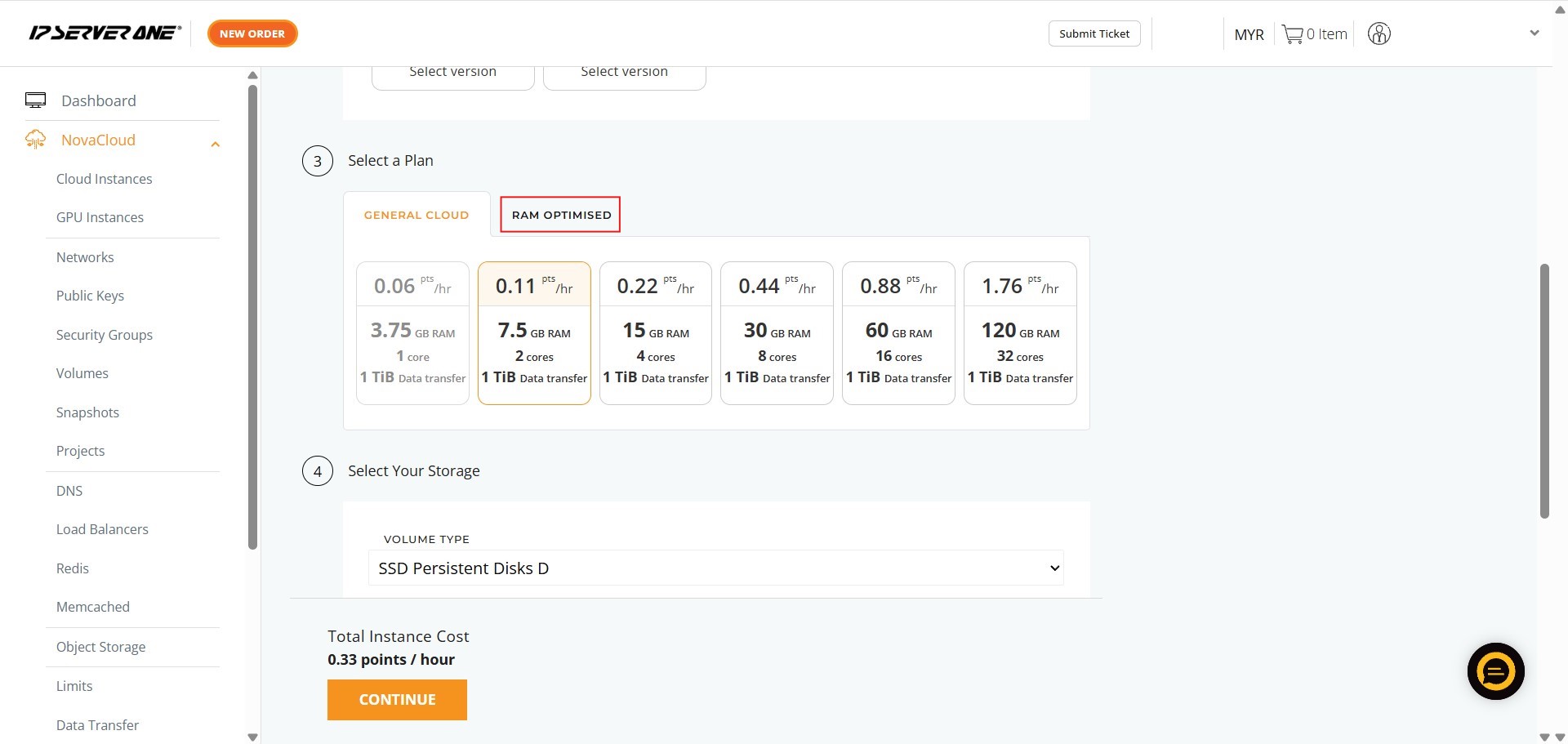
Task: Switch to the RAM Optimised tab
Action: click(561, 215)
